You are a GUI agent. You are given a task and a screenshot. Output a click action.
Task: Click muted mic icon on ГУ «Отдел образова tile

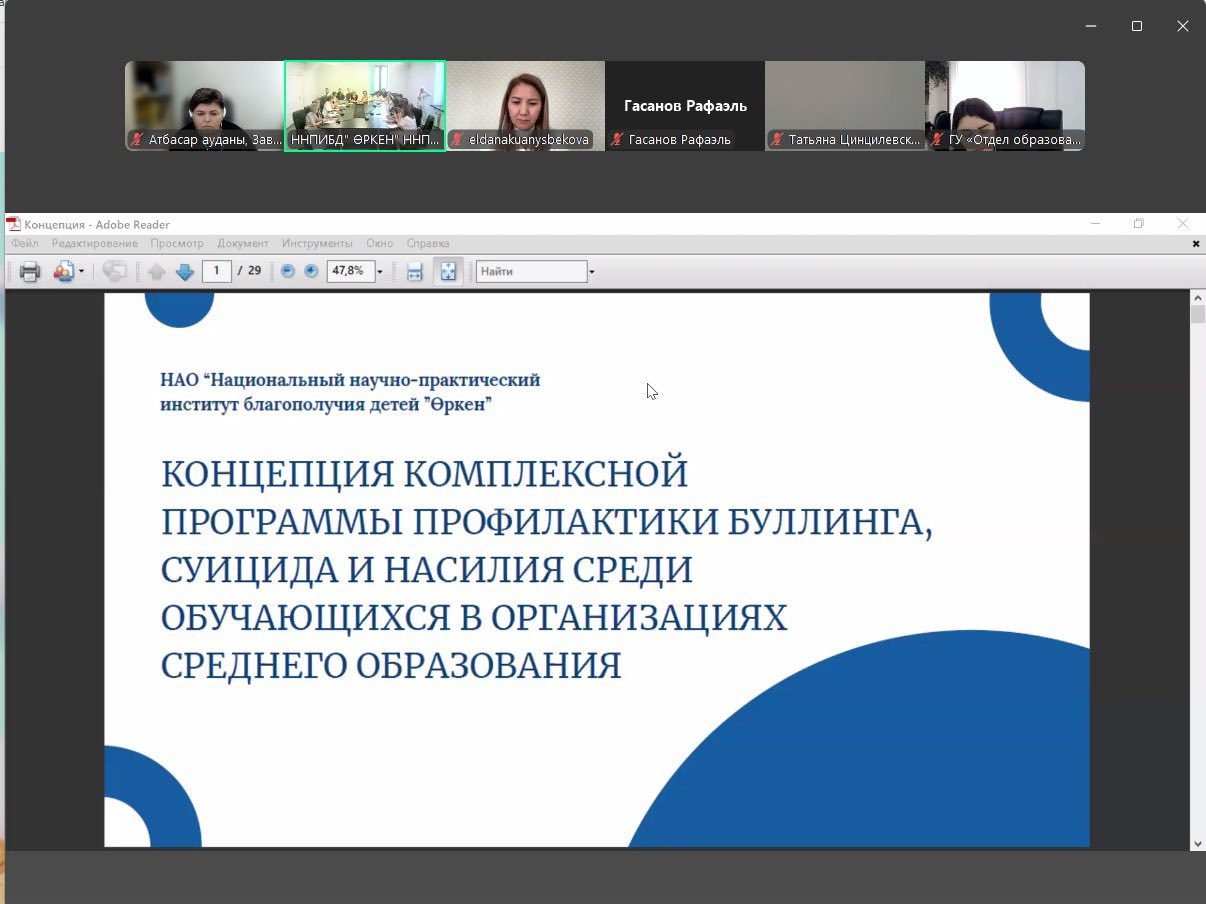point(937,140)
